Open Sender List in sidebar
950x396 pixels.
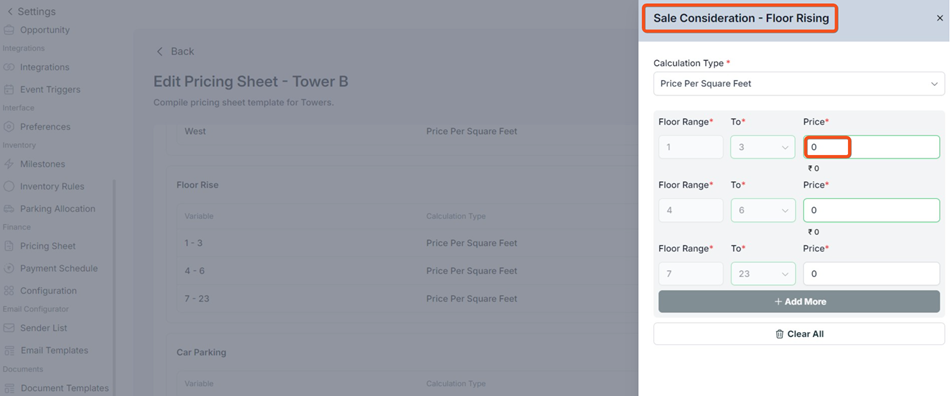(44, 328)
